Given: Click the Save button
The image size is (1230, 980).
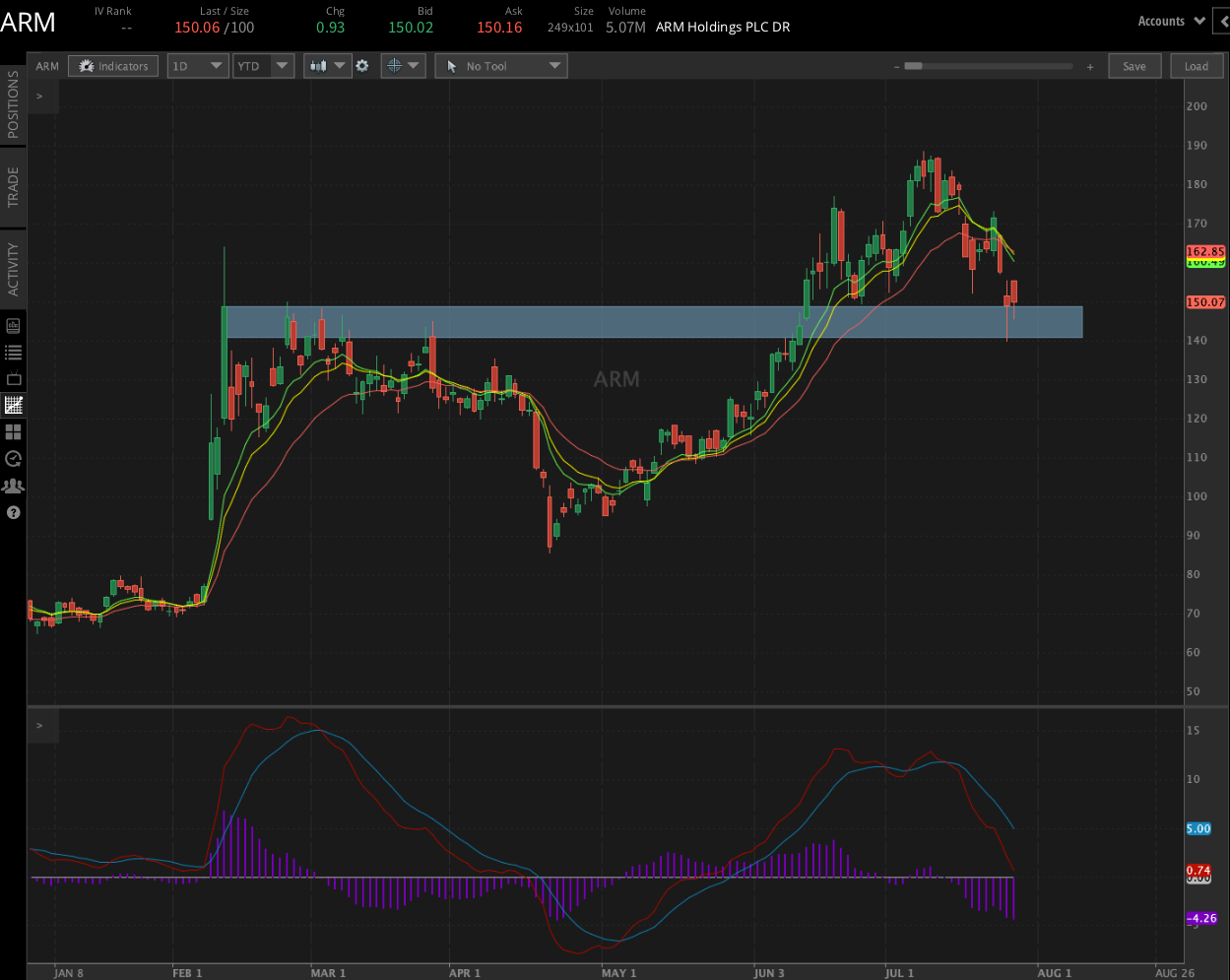Looking at the screenshot, I should point(1134,66).
